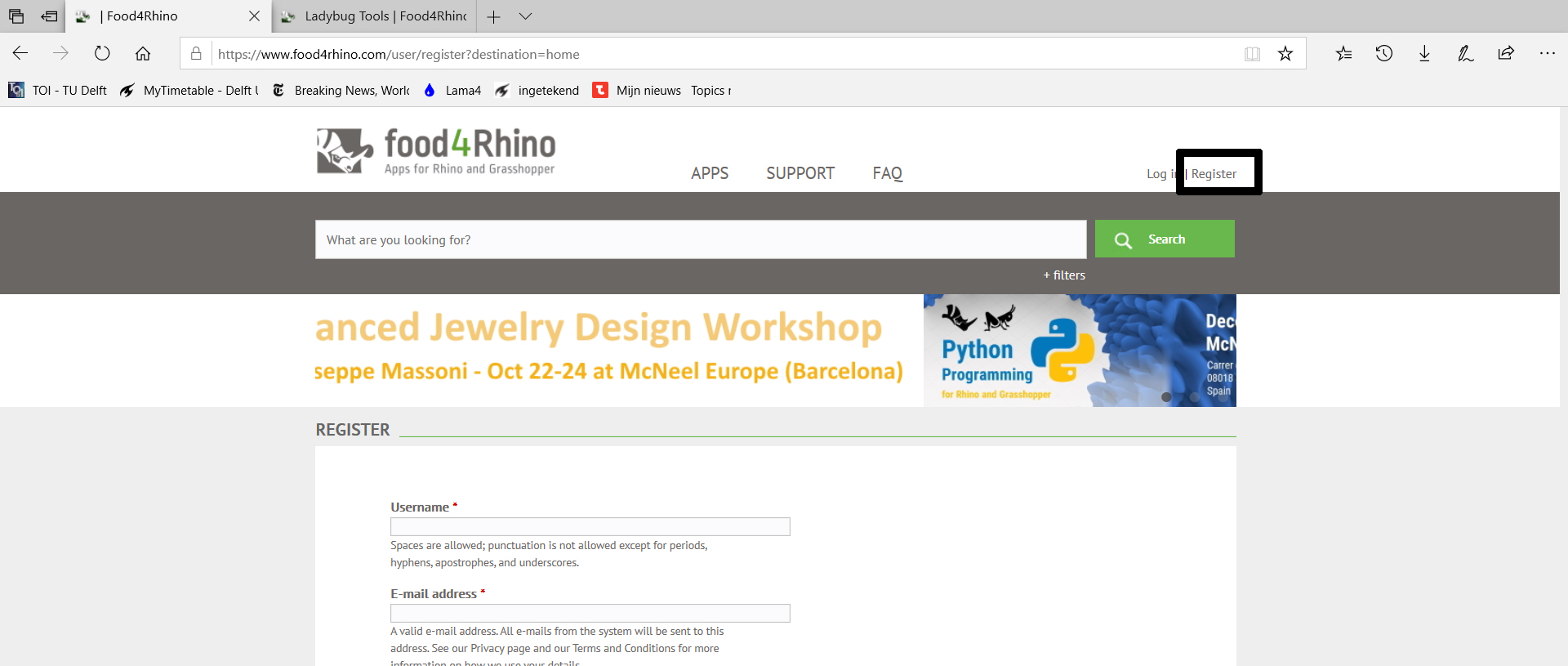Screen dimensions: 1568x666
Task: Click the set these tabs aside icon
Action: pyautogui.click(x=49, y=16)
